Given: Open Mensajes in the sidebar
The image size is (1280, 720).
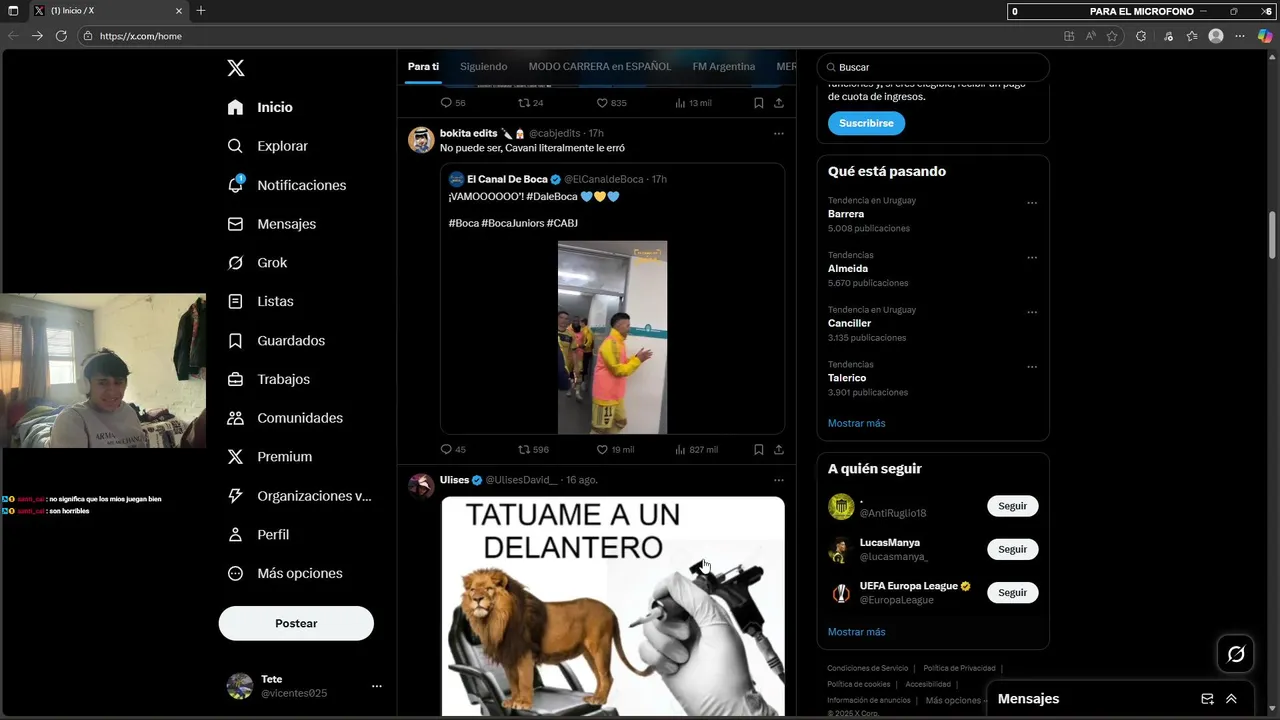Looking at the screenshot, I should (271, 224).
